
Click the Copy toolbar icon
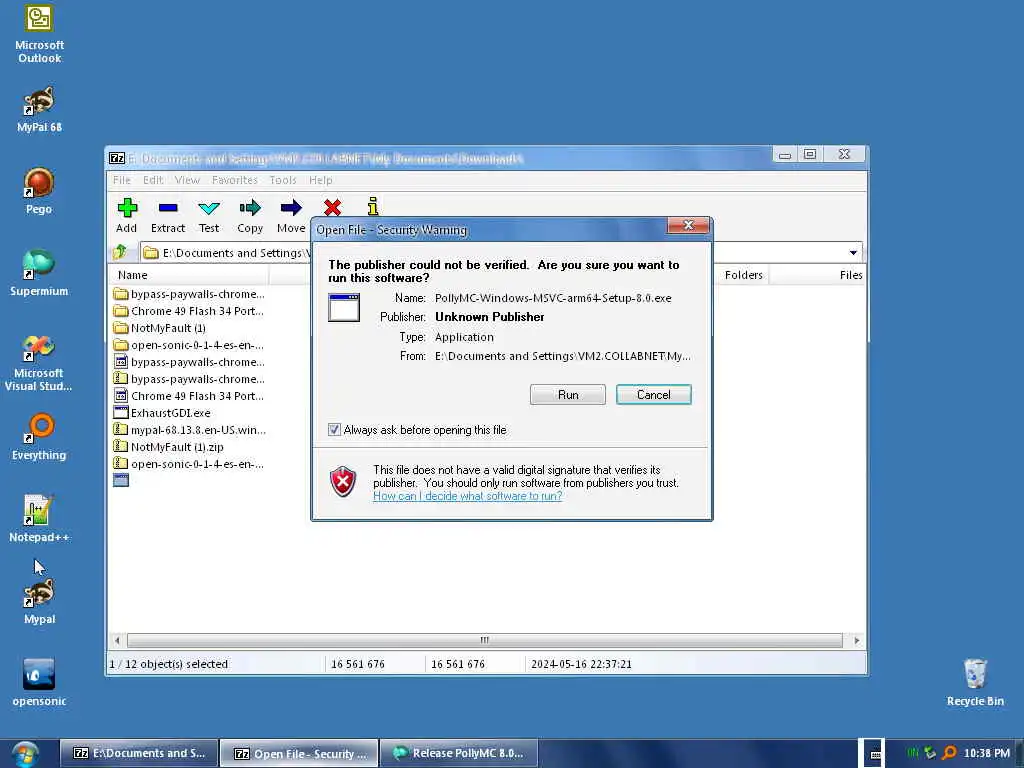pyautogui.click(x=249, y=208)
